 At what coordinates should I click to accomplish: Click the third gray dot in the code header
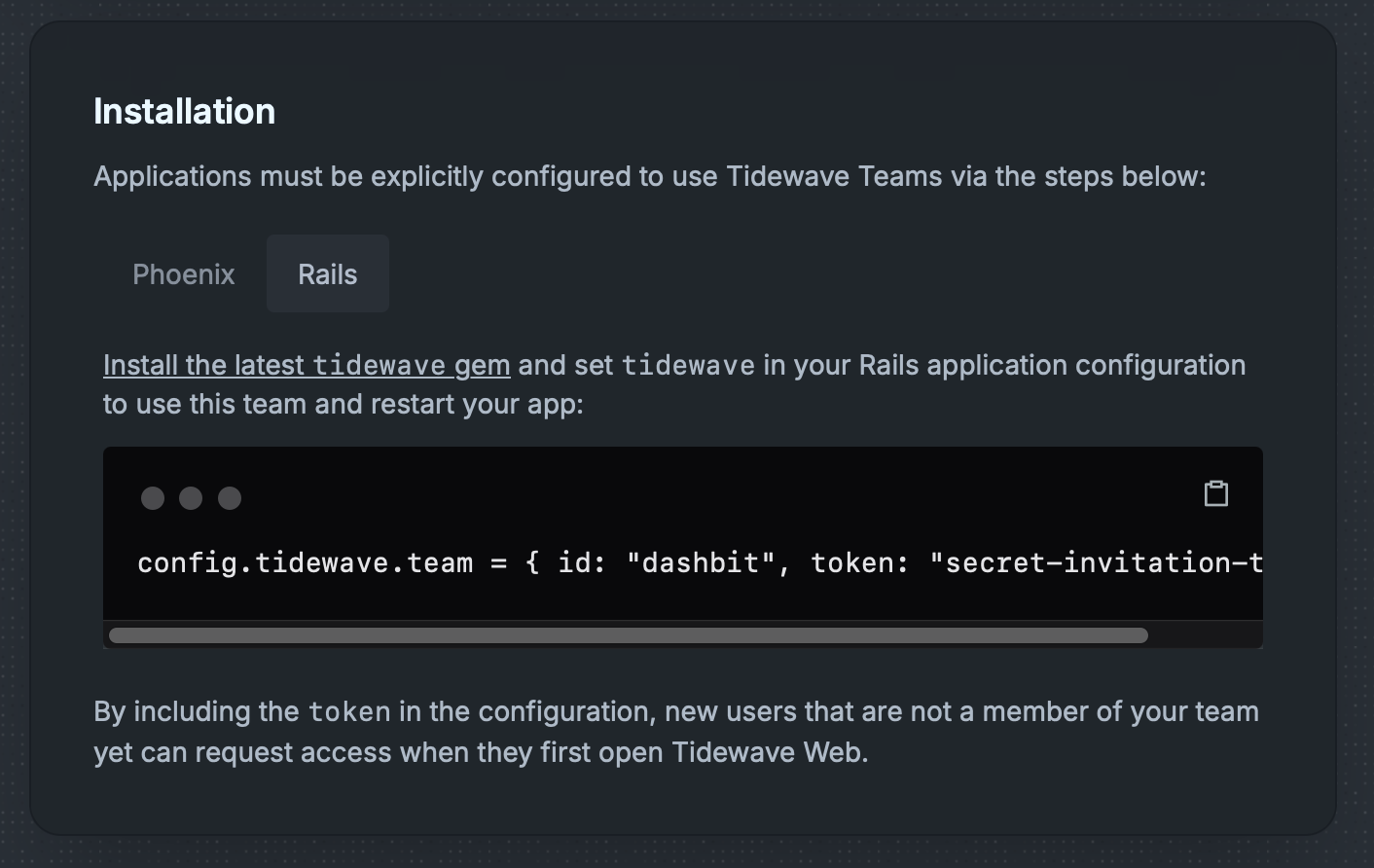pos(230,498)
